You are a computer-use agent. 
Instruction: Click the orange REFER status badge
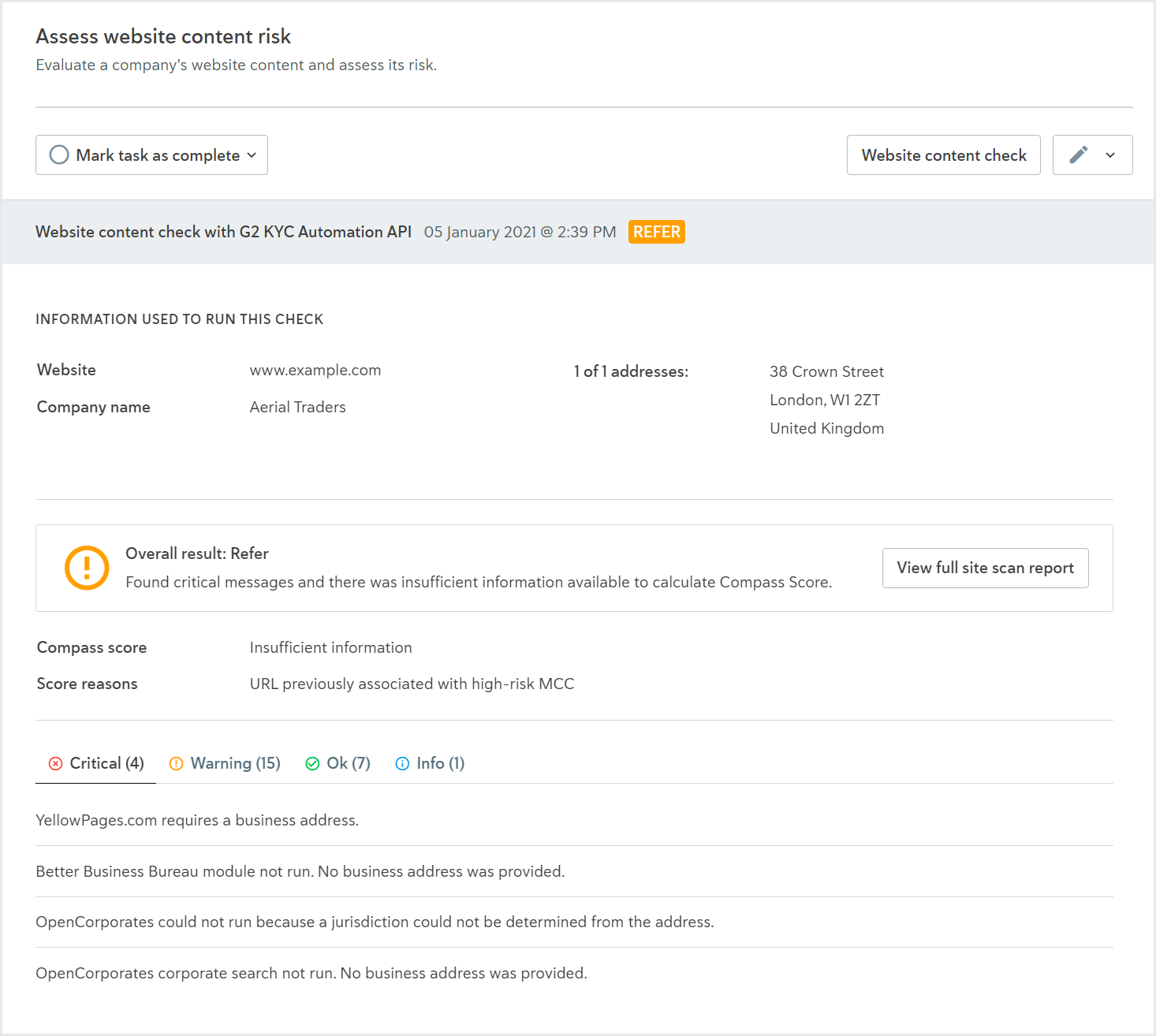(x=657, y=232)
